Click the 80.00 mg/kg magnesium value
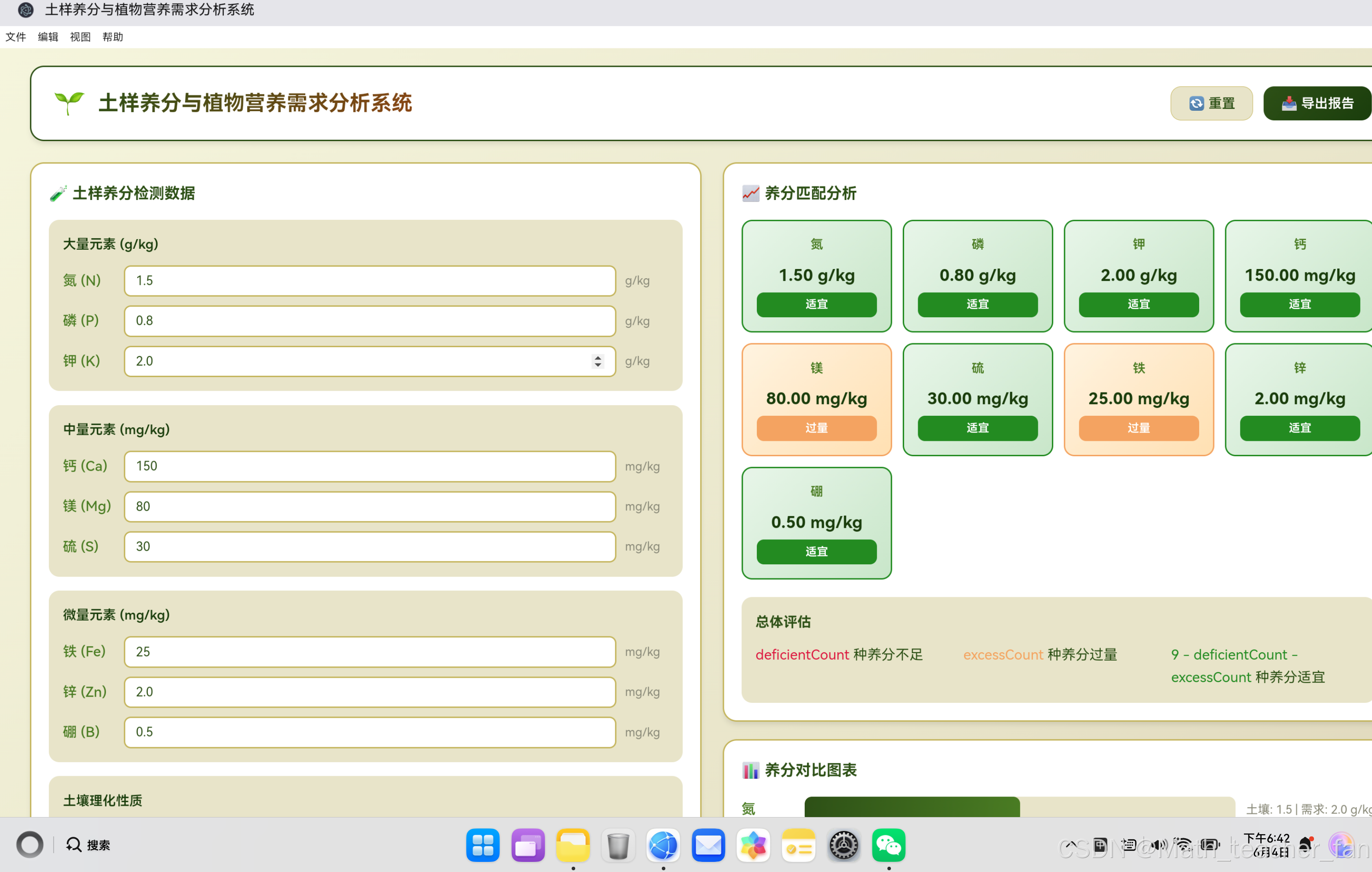 tap(817, 399)
